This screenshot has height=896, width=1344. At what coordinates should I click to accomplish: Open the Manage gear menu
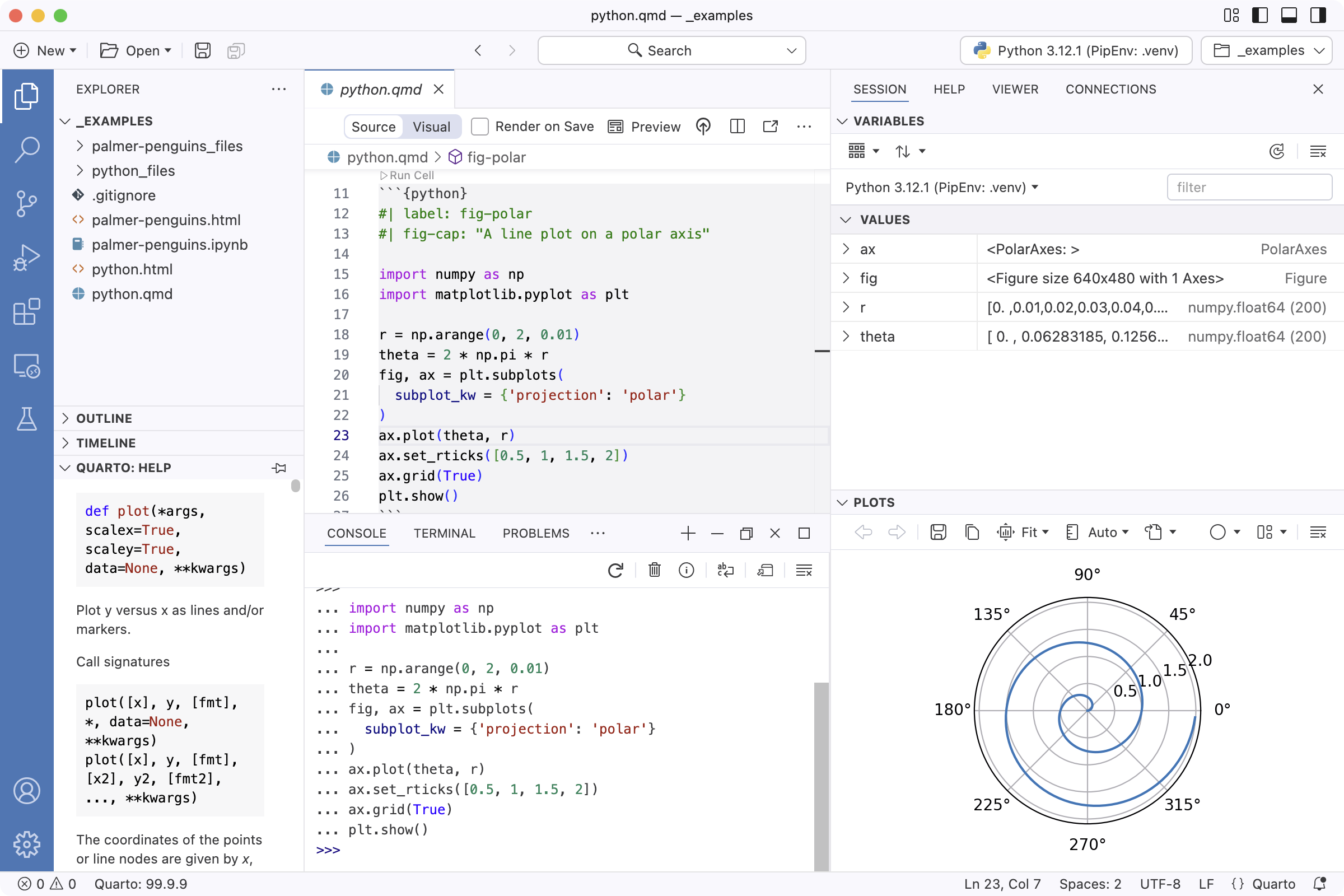[x=26, y=844]
